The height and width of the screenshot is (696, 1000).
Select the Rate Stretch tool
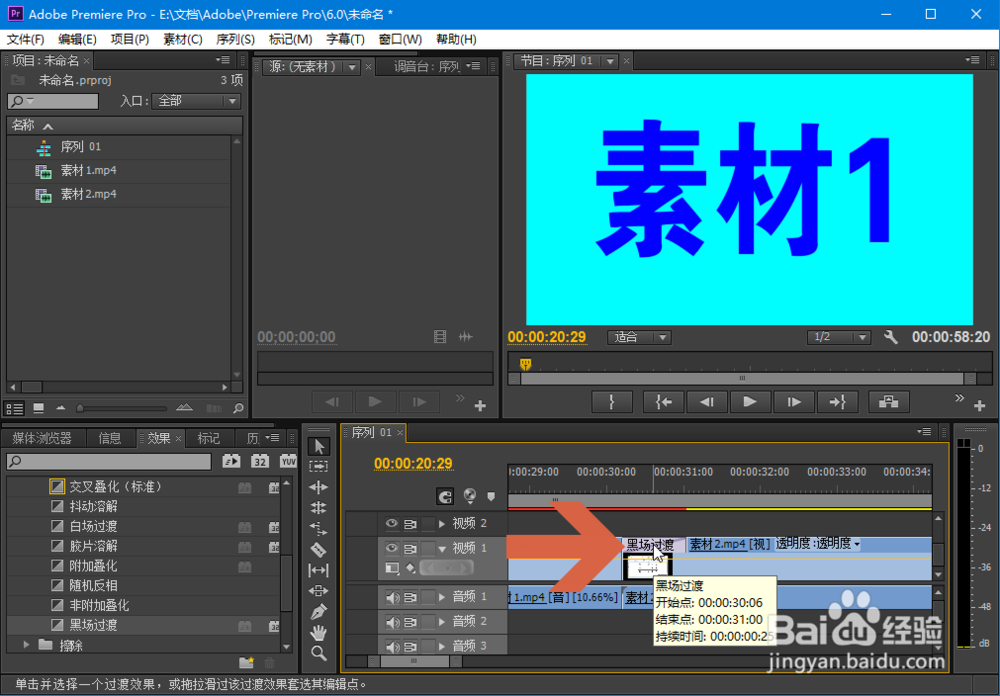[x=319, y=529]
